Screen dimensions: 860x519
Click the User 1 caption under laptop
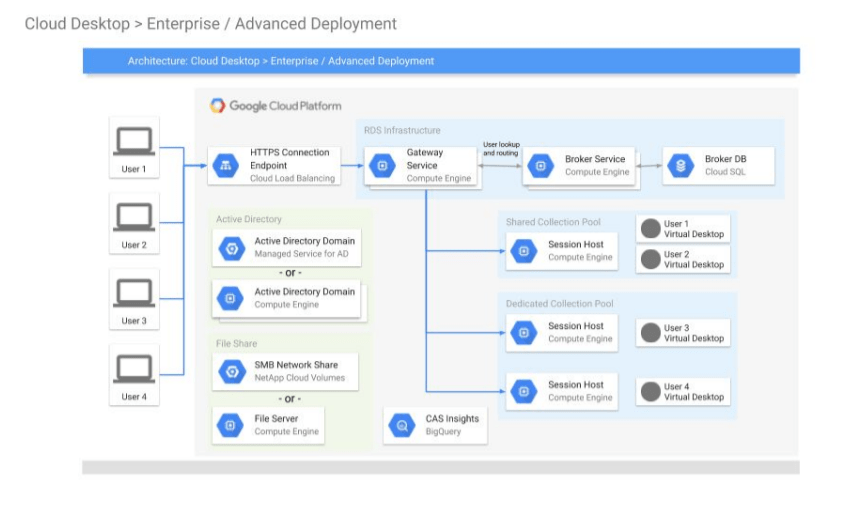tap(134, 169)
